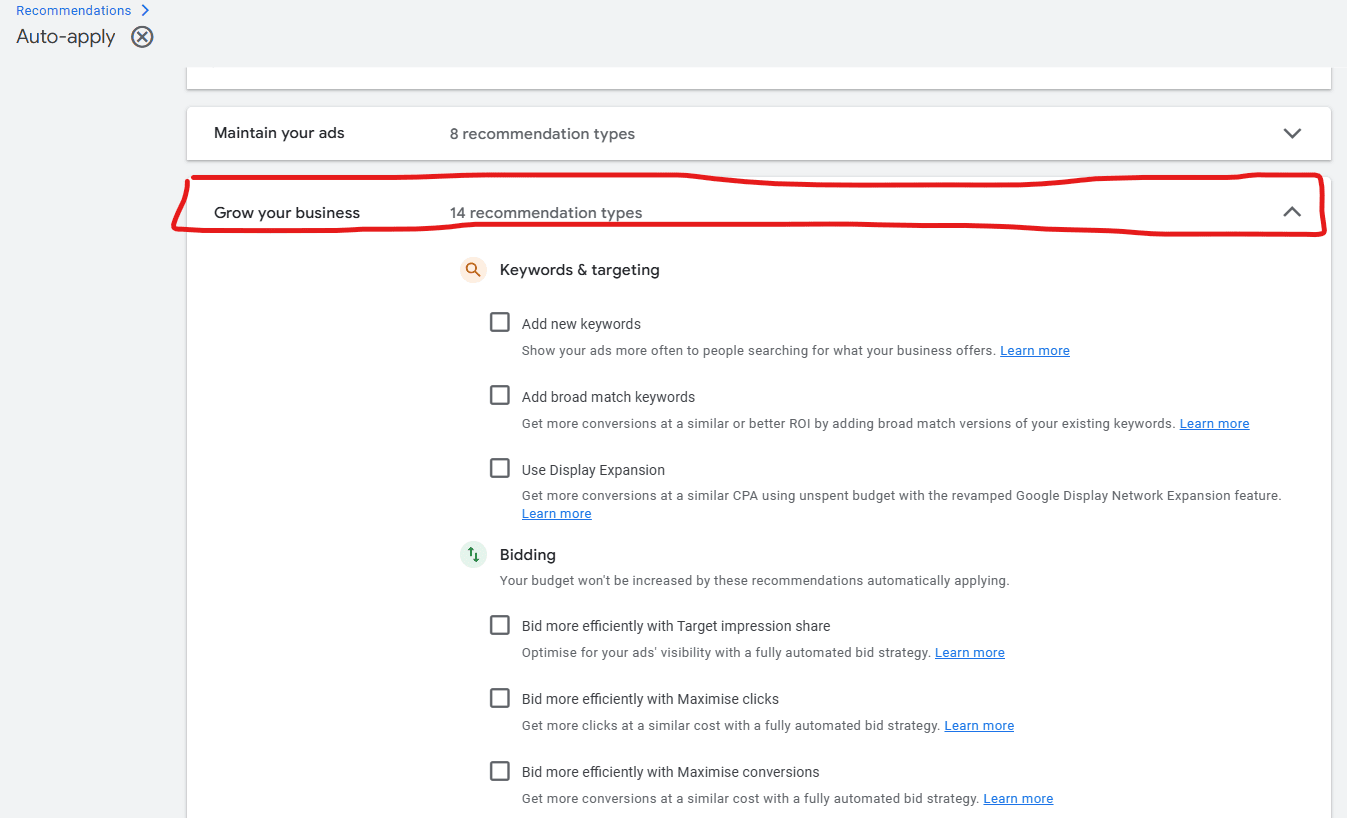Open Learn more for Target impression share

click(970, 653)
